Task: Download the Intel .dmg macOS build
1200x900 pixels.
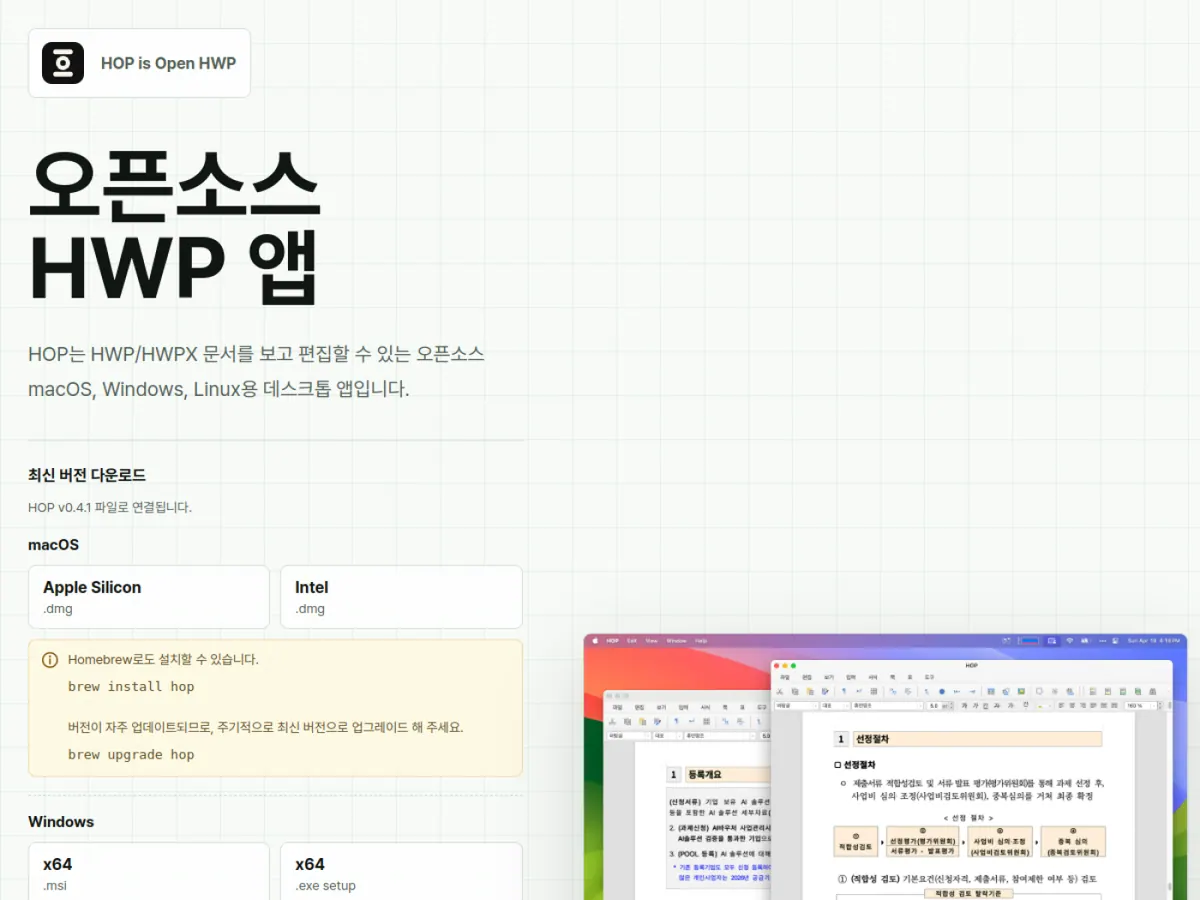Action: pyautogui.click(x=401, y=597)
